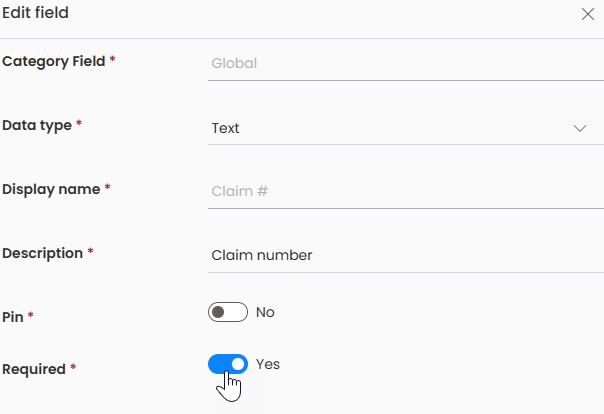Image resolution: width=604 pixels, height=414 pixels.
Task: Click the Description field 'Claim number'
Action: point(406,255)
